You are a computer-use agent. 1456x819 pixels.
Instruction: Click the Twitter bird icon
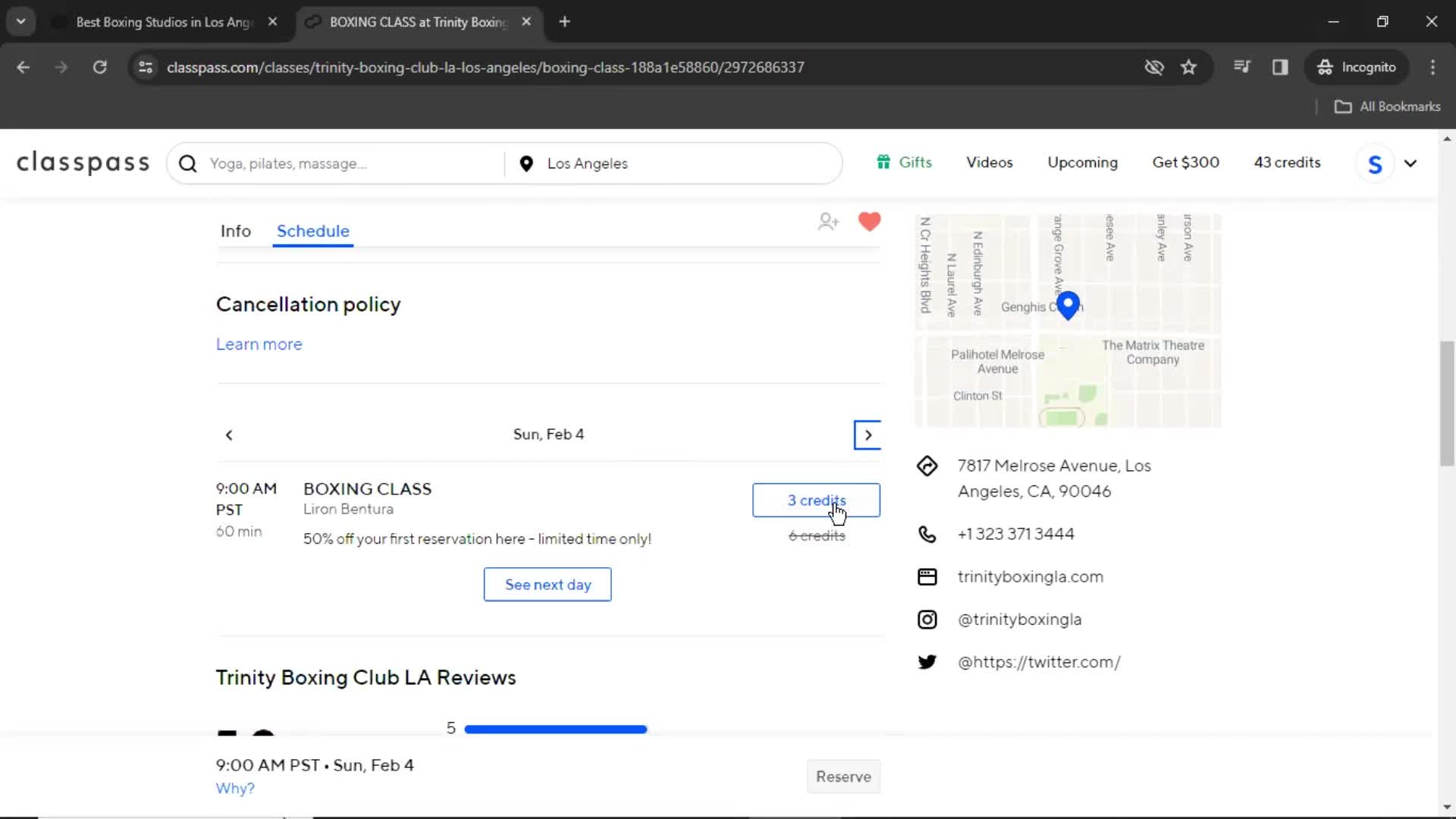coord(927,662)
